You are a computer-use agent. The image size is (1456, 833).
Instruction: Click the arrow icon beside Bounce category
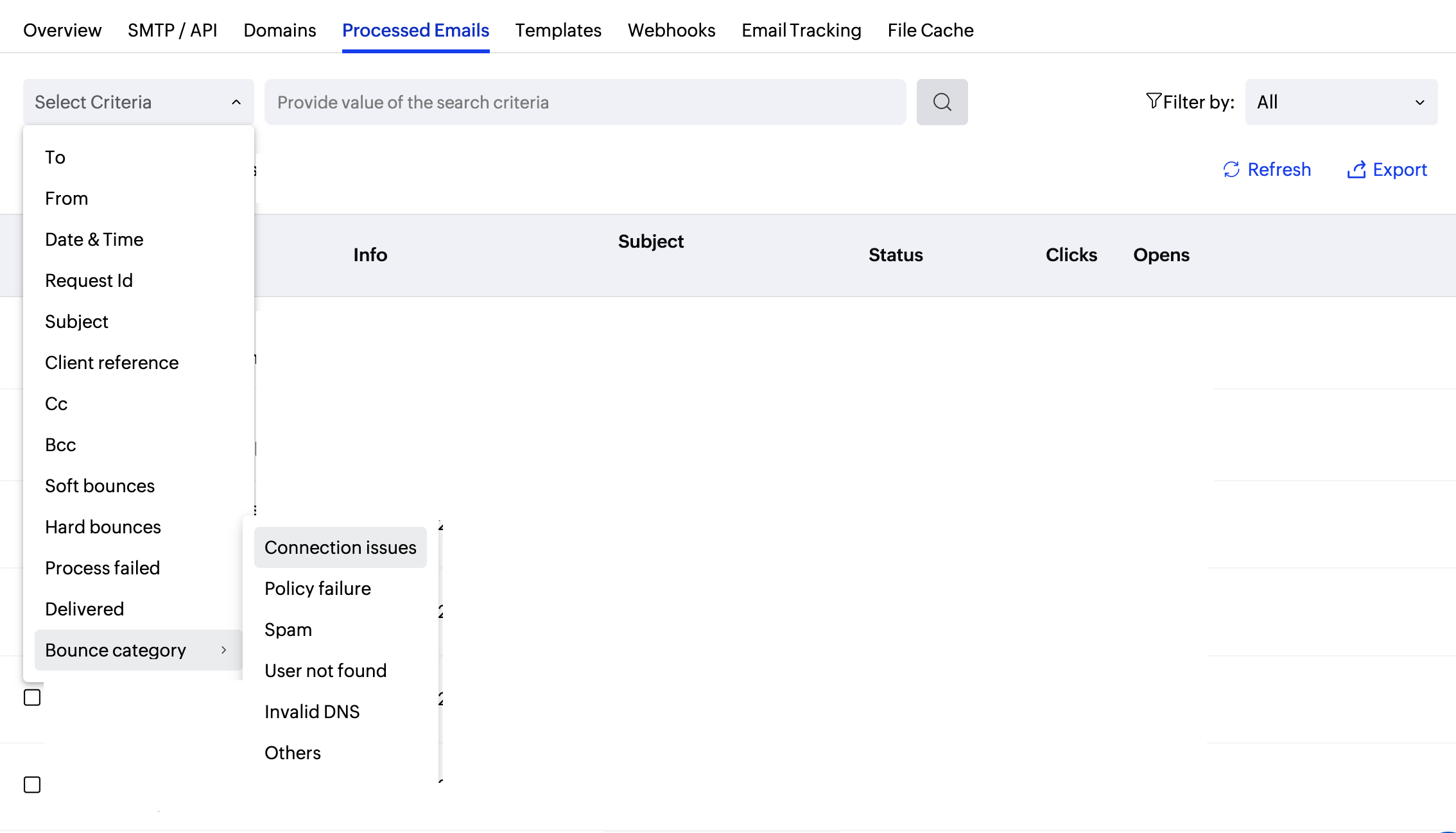(224, 650)
